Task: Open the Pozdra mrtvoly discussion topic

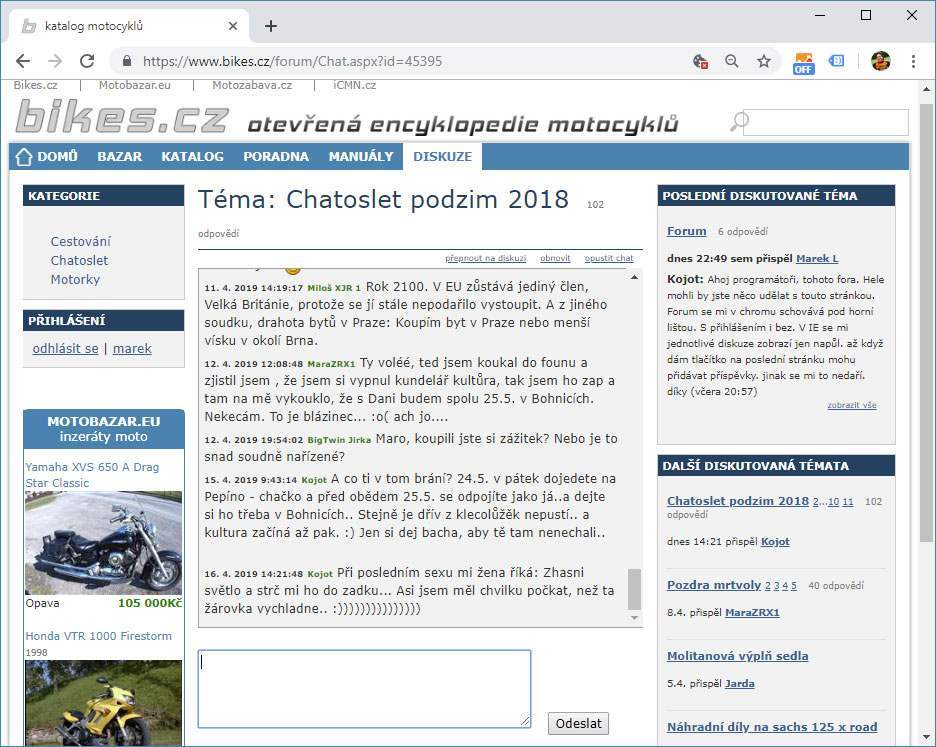Action: click(x=714, y=585)
